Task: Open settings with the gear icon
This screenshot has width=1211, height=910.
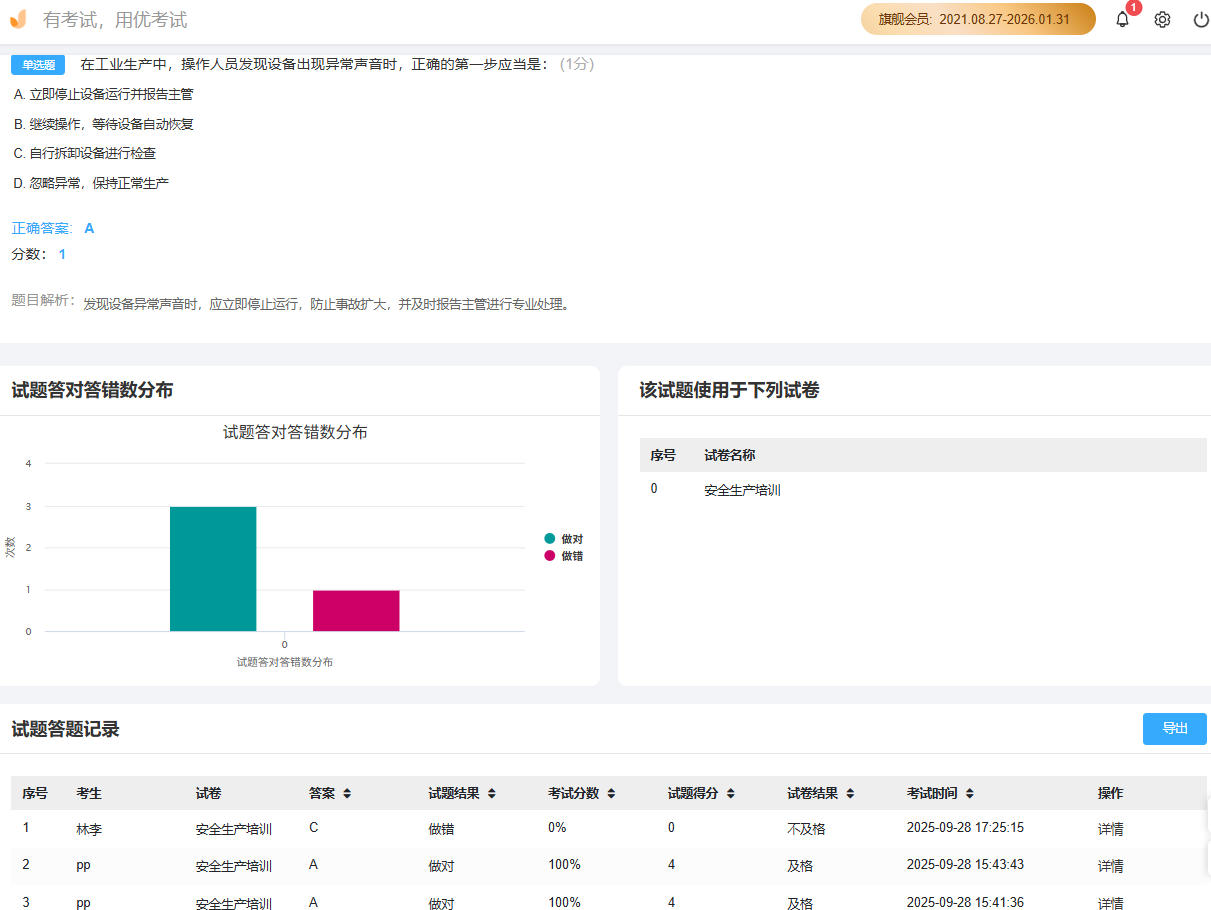Action: pos(1161,18)
